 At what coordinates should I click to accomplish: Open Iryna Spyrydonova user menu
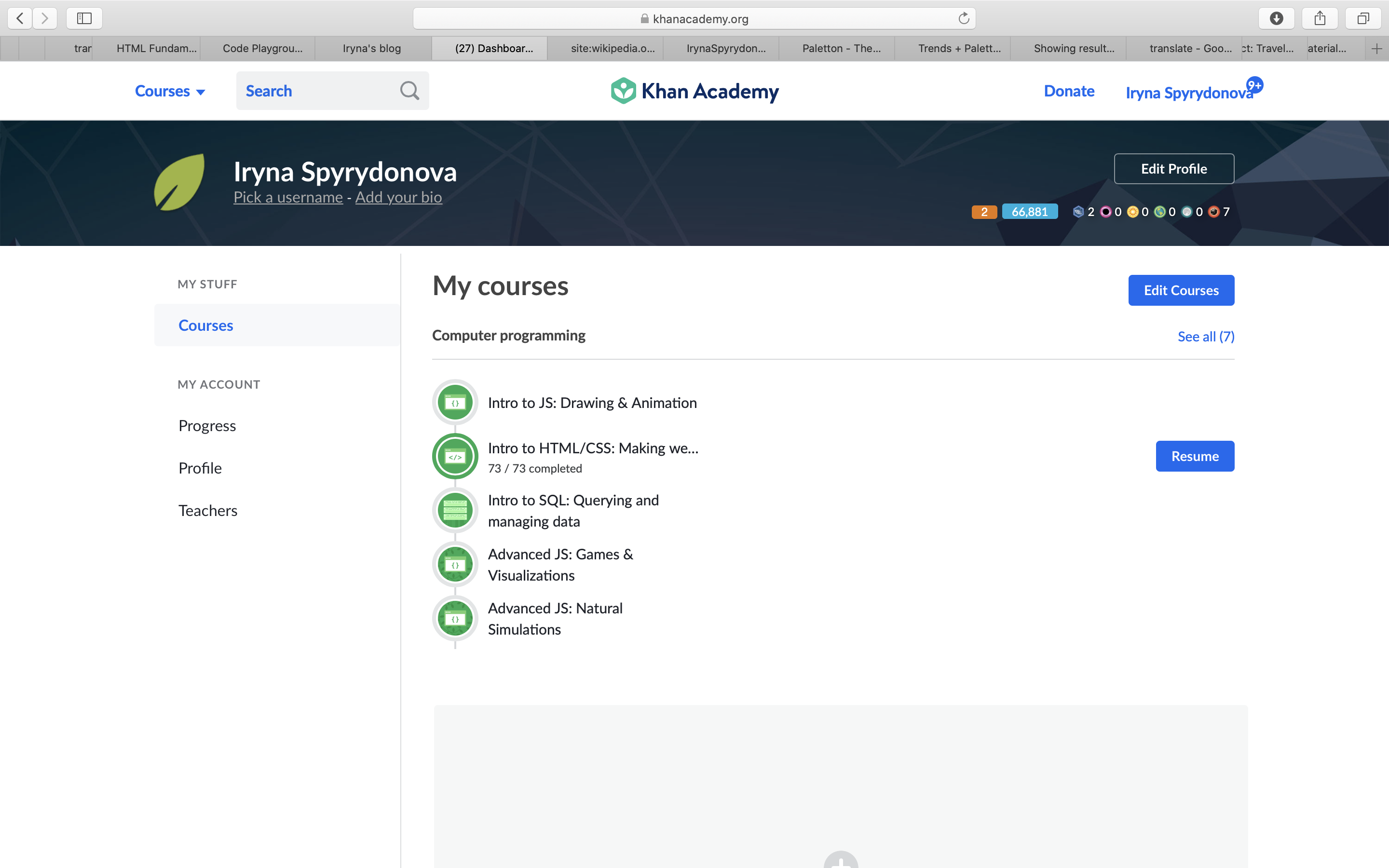pyautogui.click(x=1189, y=93)
